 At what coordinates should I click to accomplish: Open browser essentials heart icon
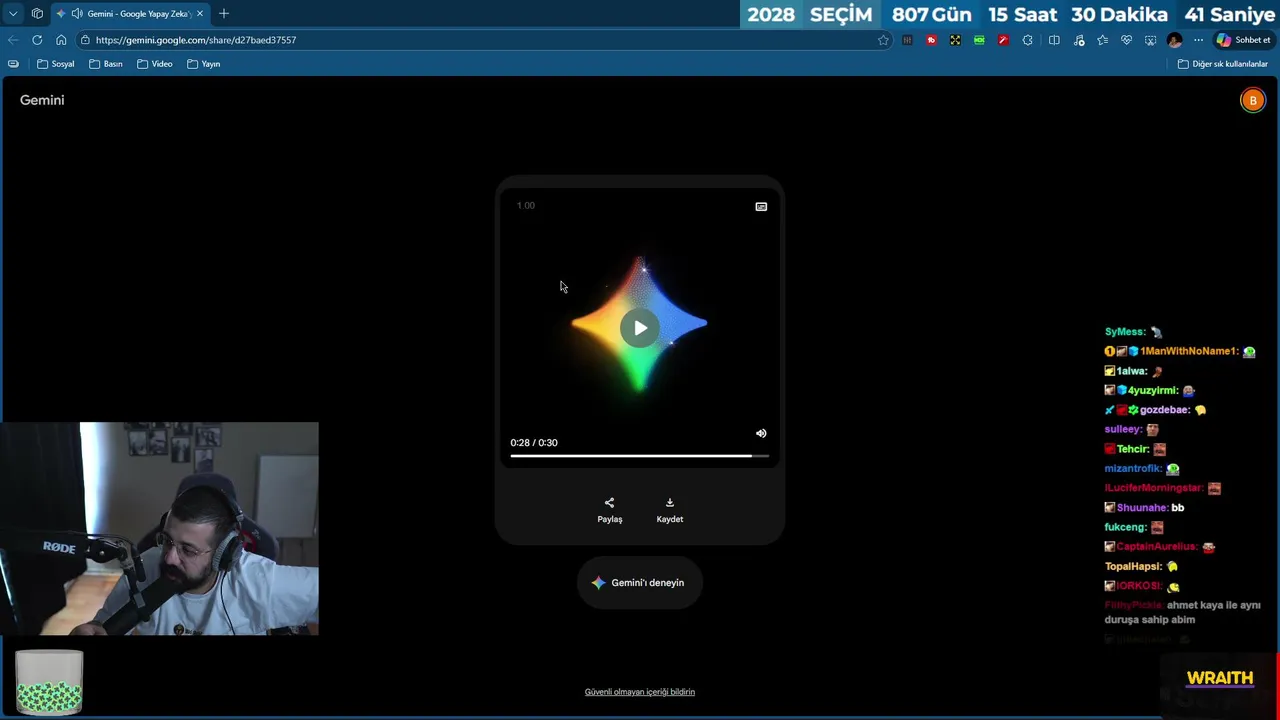1126,40
